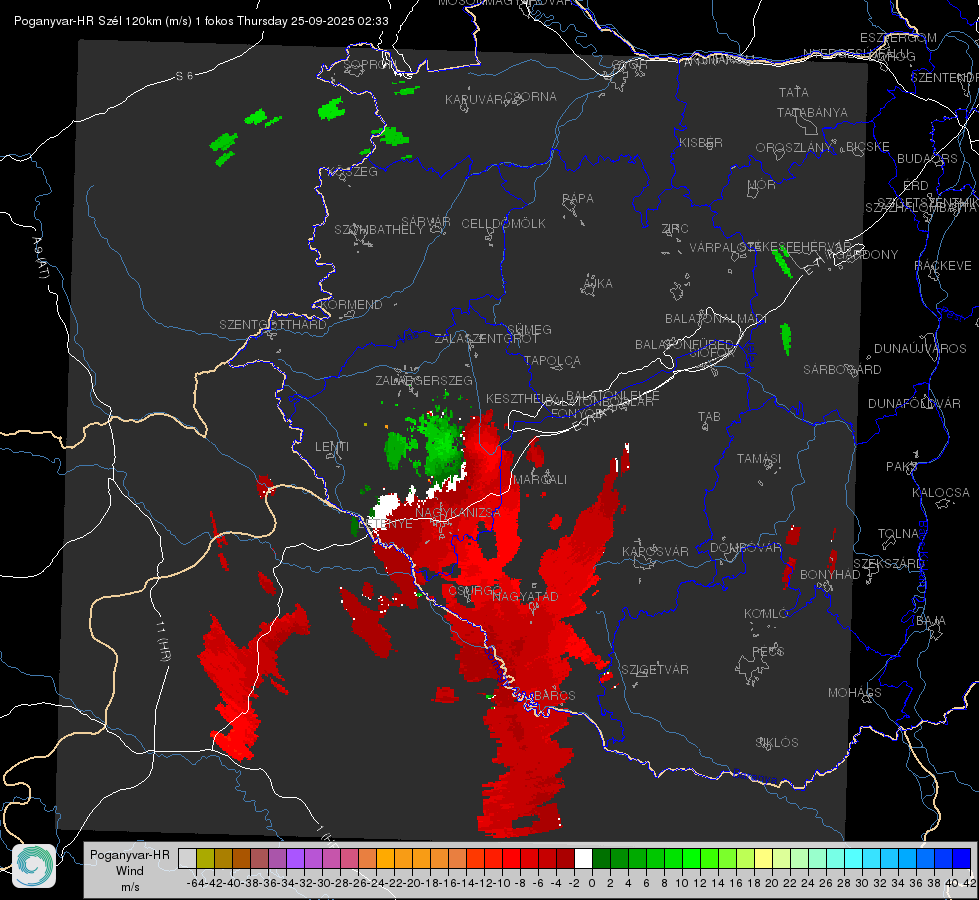The image size is (979, 900).
Task: Click the MOHÁCS city label
Action: tap(854, 693)
